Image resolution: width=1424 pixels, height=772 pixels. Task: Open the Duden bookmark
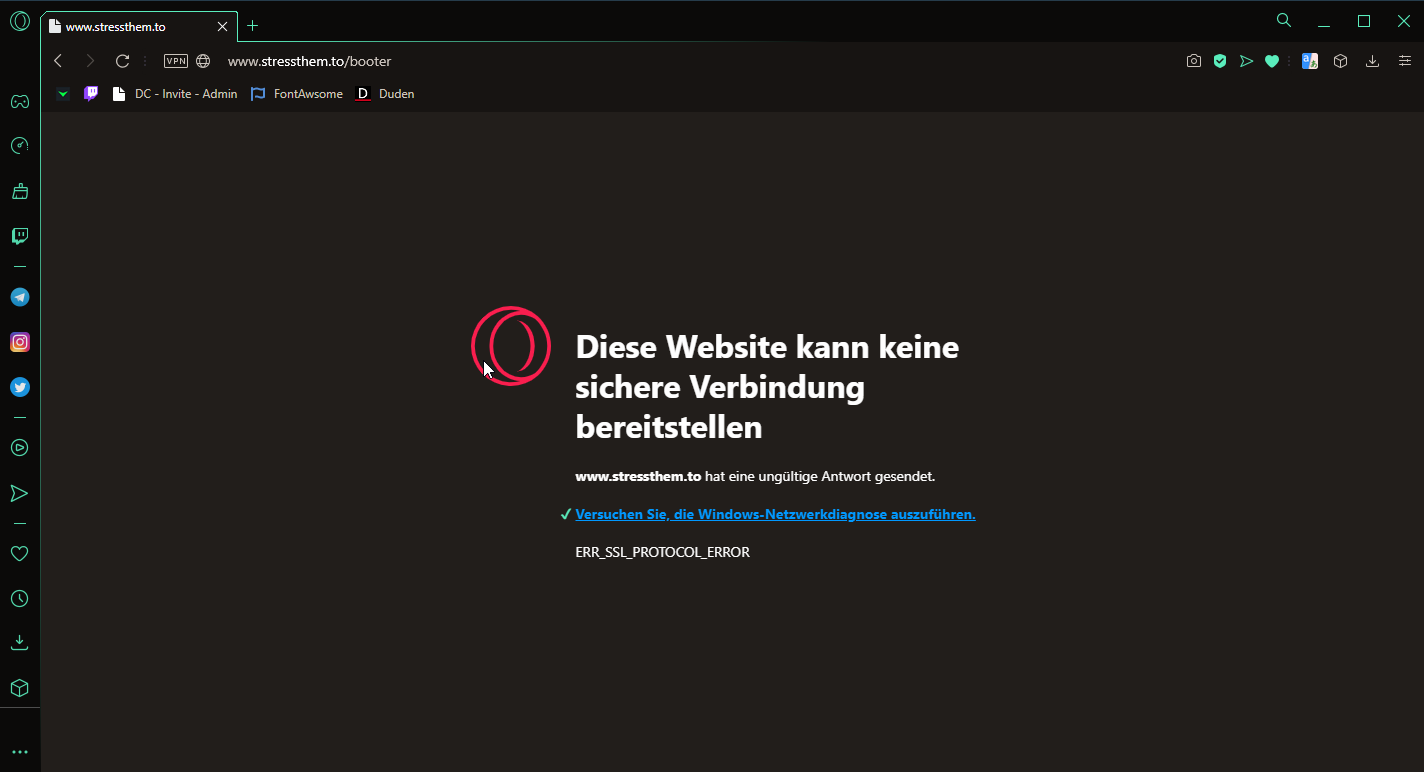[x=386, y=94]
